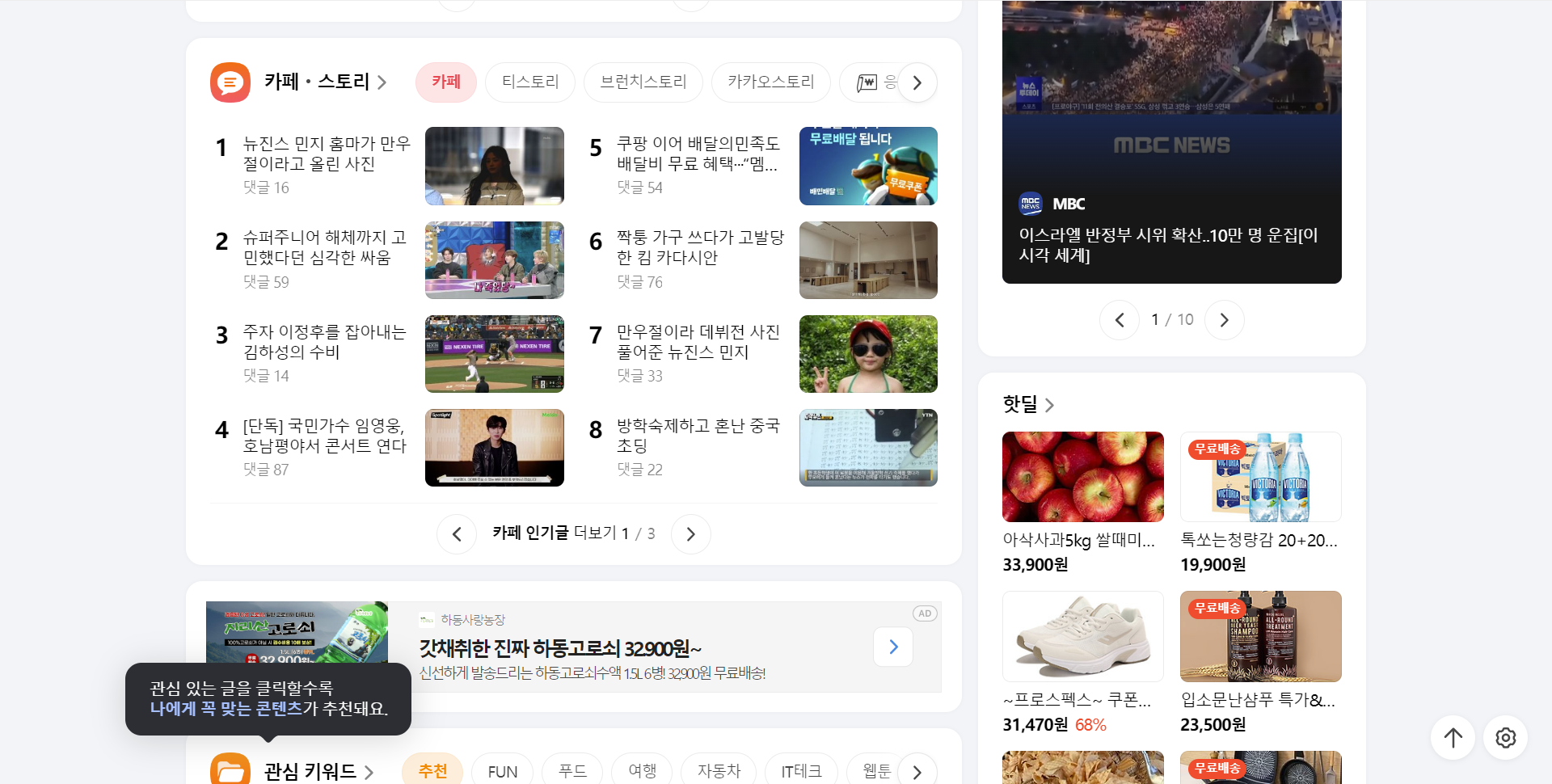Switch to the 티스토리 tab

pos(530,82)
